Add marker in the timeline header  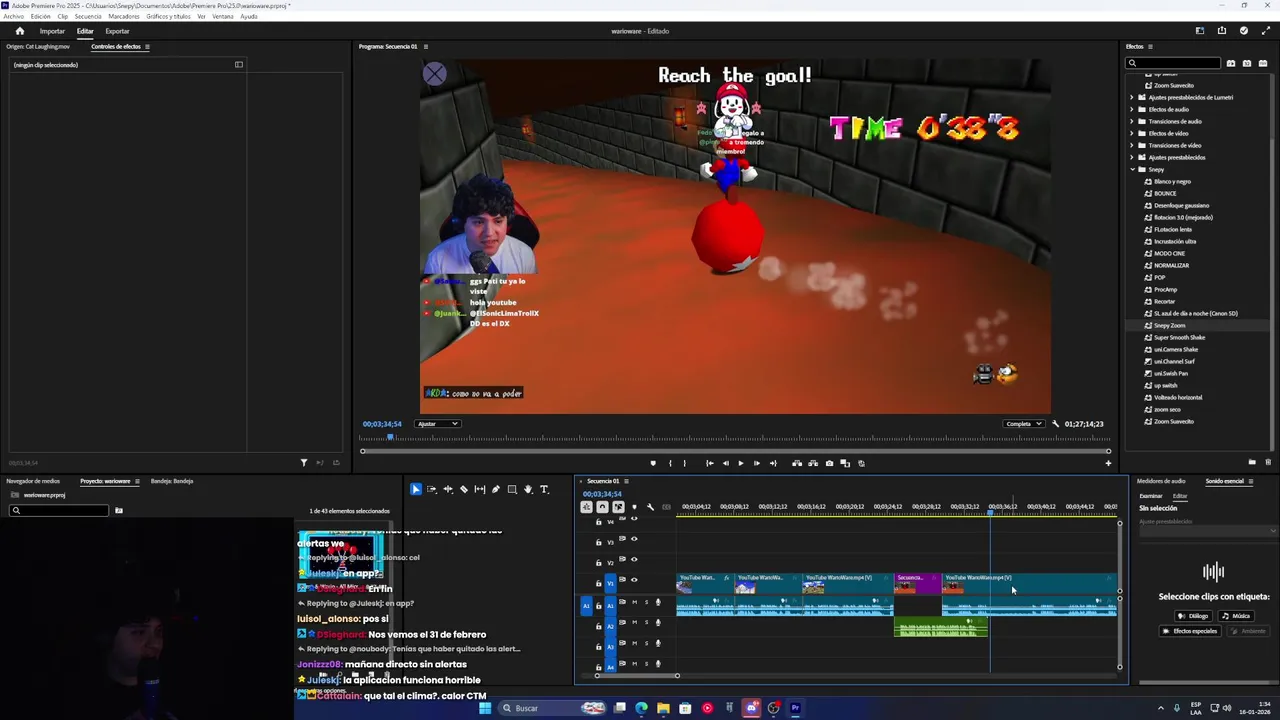pos(634,507)
